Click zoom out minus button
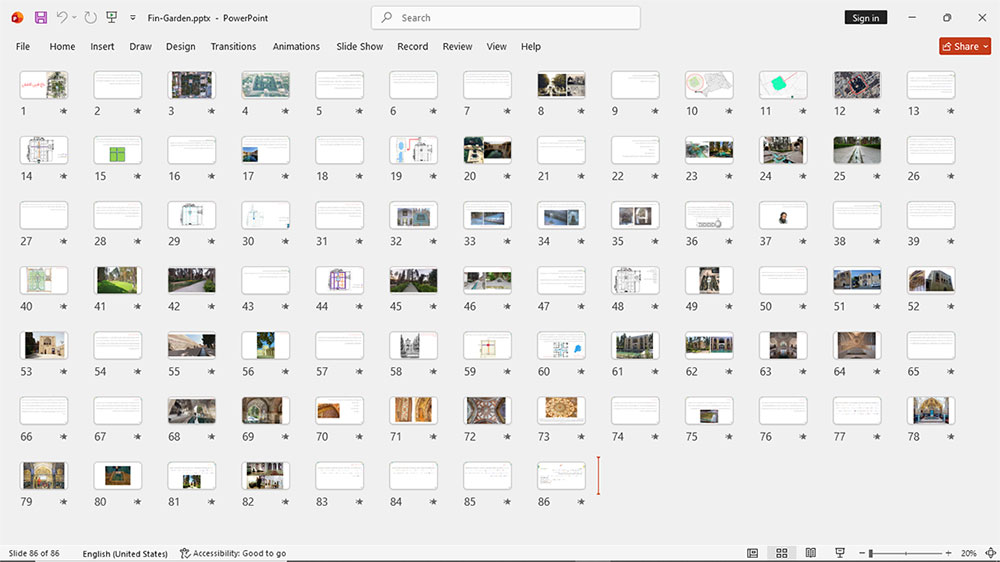Image resolution: width=1000 pixels, height=562 pixels. pos(862,553)
